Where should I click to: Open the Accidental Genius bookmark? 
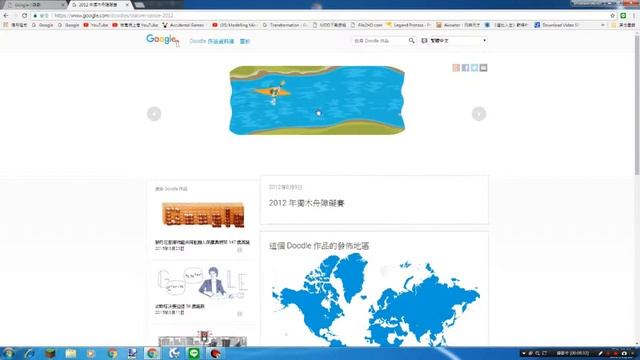coord(183,25)
